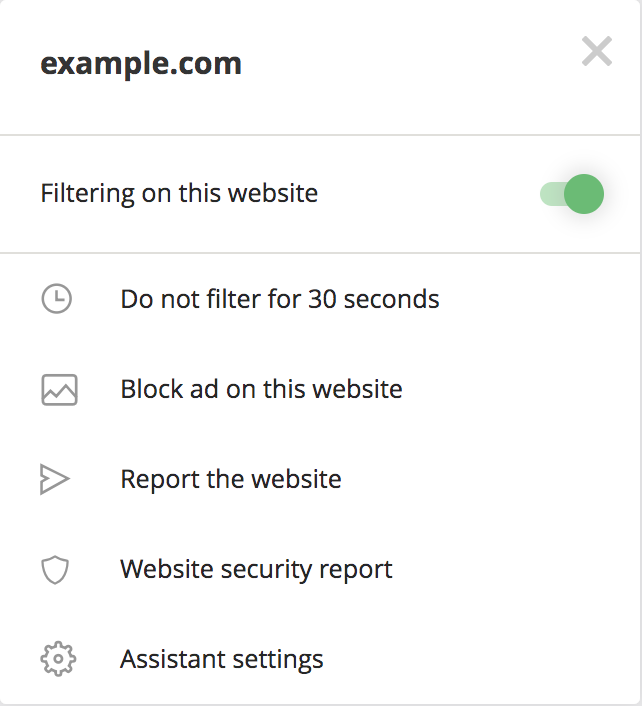642x706 pixels.
Task: Click the word "security" in report option
Action: click(267, 570)
